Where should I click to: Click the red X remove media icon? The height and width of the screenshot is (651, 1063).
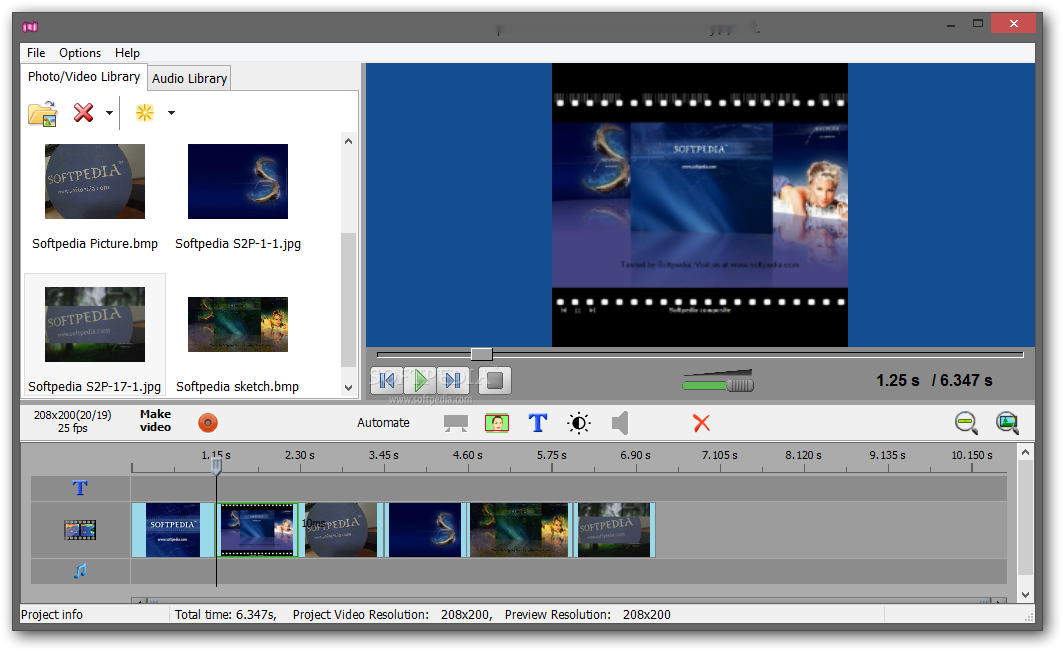(84, 113)
